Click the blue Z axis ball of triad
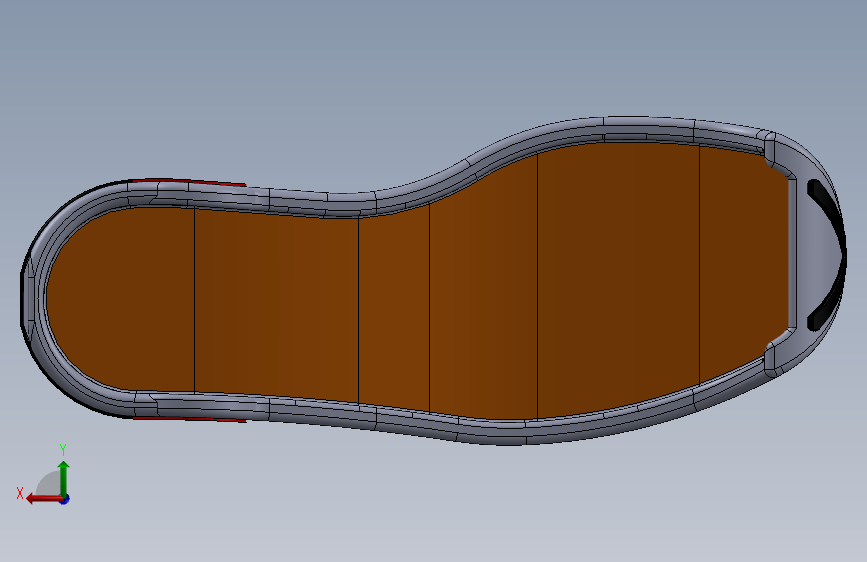Viewport: 867px width, 562px height. (65, 499)
